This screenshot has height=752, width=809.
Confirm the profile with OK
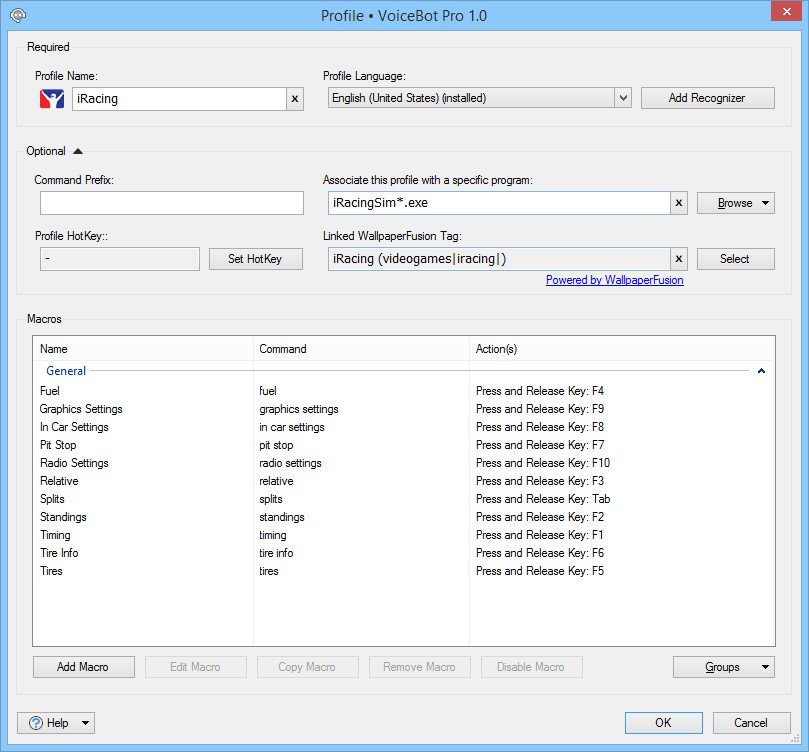[663, 723]
